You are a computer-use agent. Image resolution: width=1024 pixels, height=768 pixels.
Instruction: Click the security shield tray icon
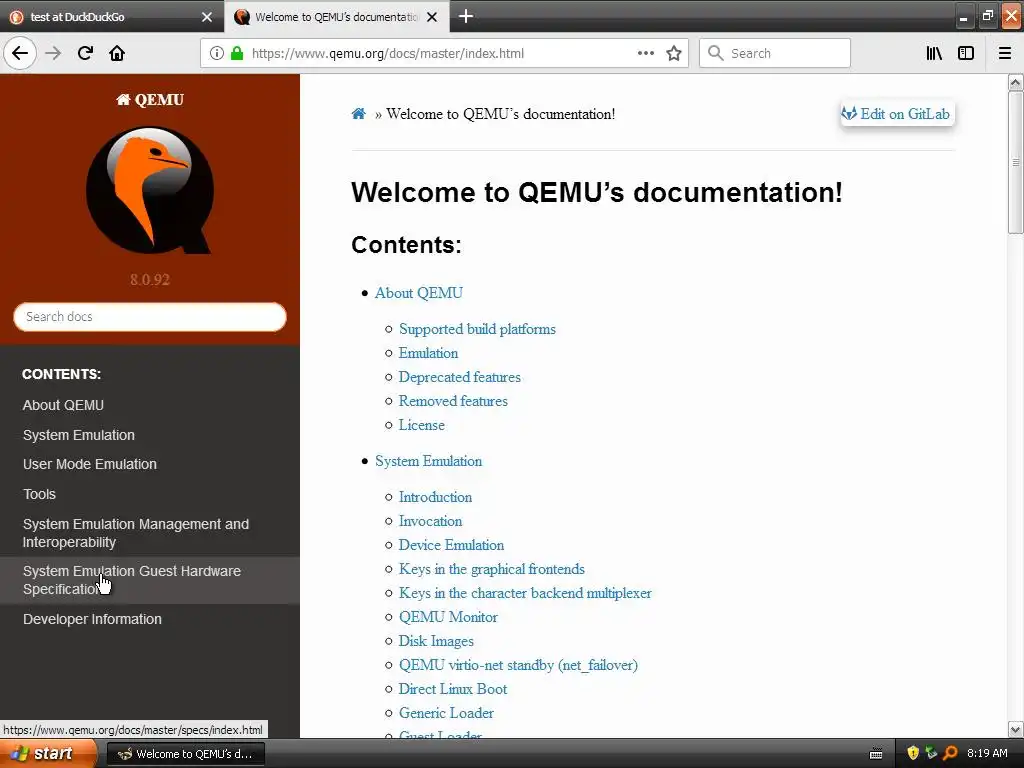click(x=913, y=753)
